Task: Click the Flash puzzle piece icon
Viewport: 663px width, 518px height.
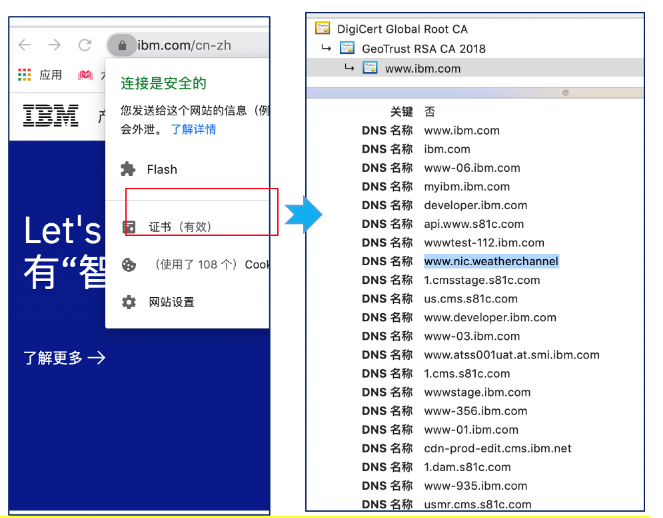Action: point(128,169)
